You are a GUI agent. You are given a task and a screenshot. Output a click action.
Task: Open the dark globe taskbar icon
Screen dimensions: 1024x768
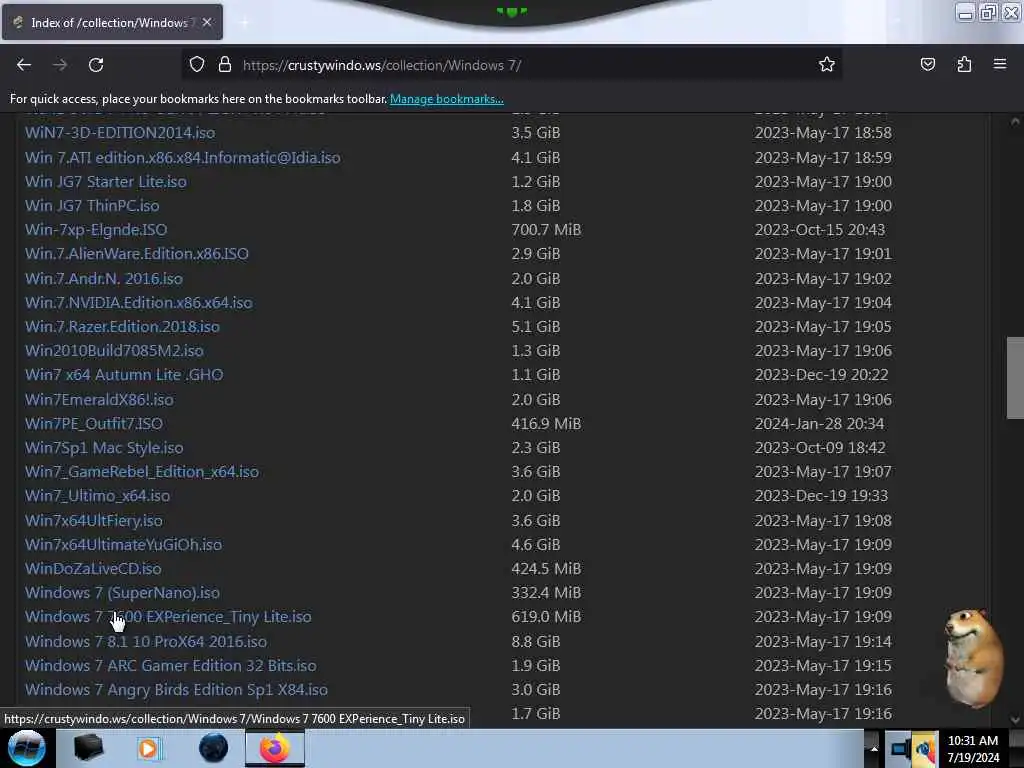click(x=213, y=748)
